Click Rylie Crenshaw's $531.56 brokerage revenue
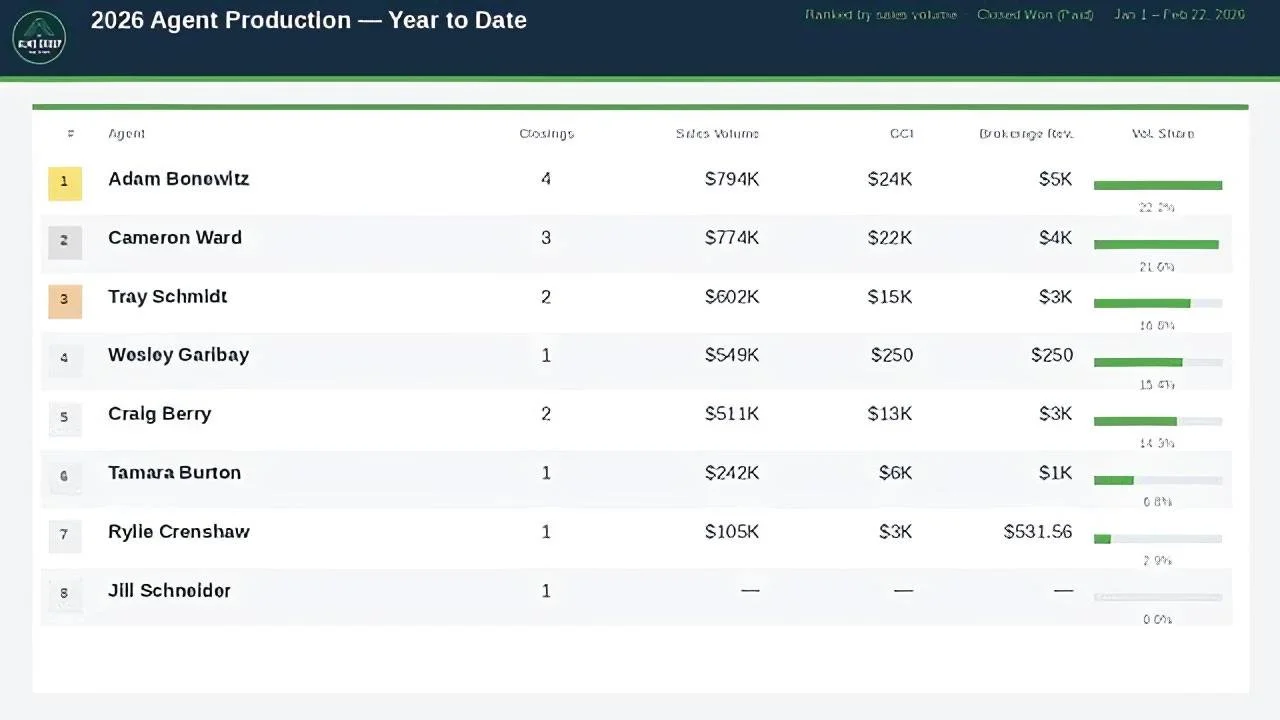1280x720 pixels. click(1038, 532)
